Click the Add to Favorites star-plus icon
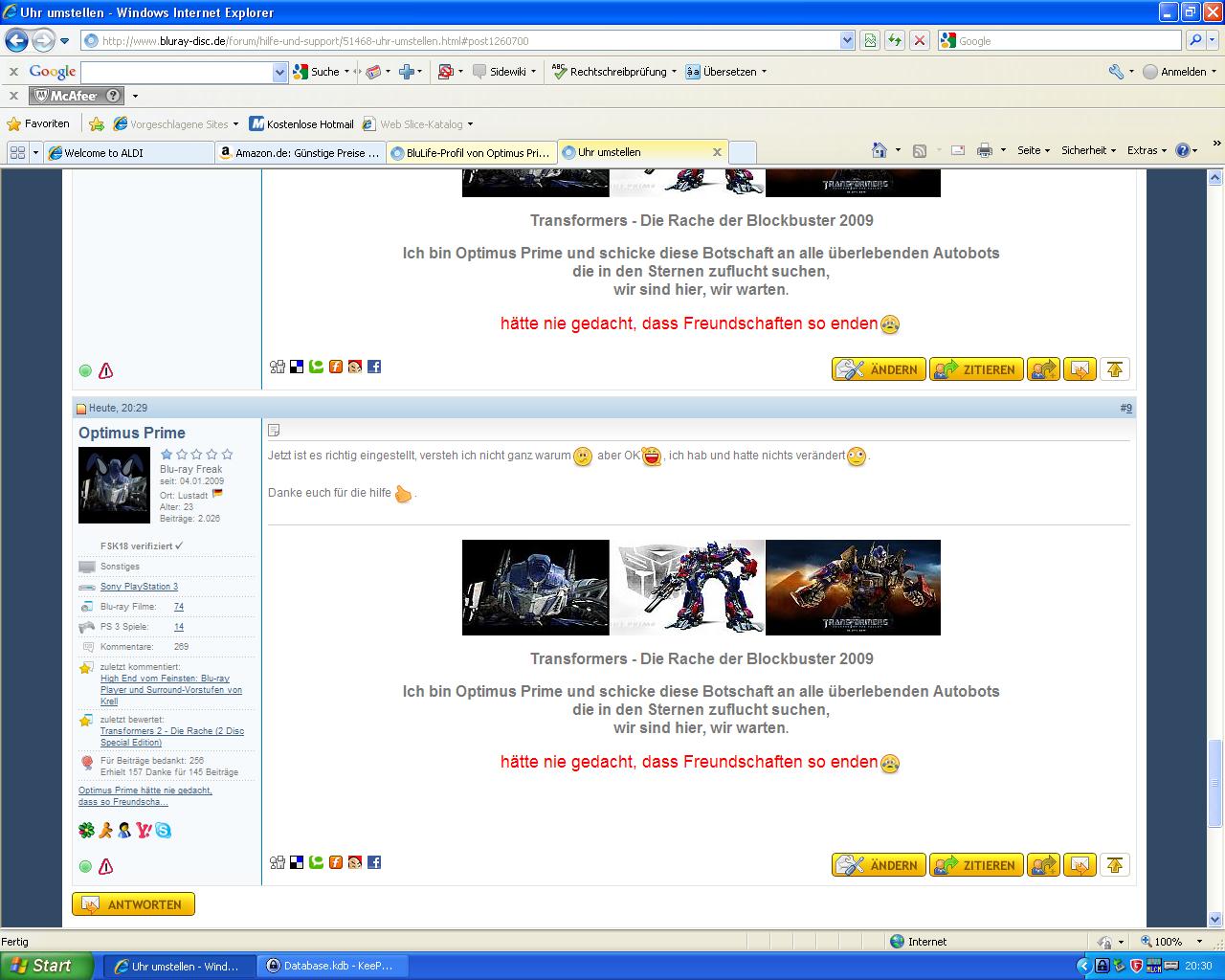This screenshot has height=980, width=1225. [x=97, y=123]
